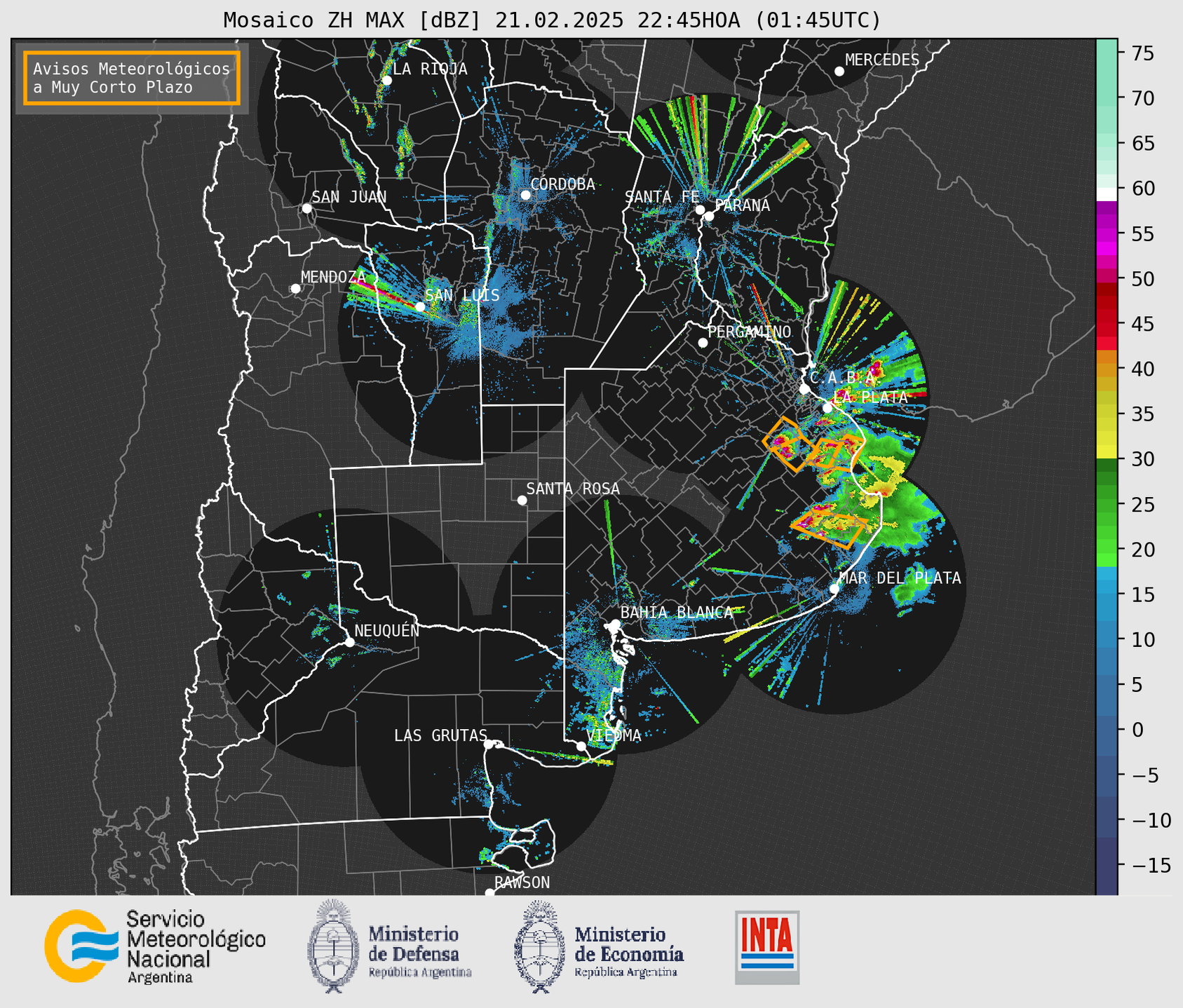The image size is (1183, 1008).
Task: Click the PERGAMINO city label
Action: click(x=750, y=332)
